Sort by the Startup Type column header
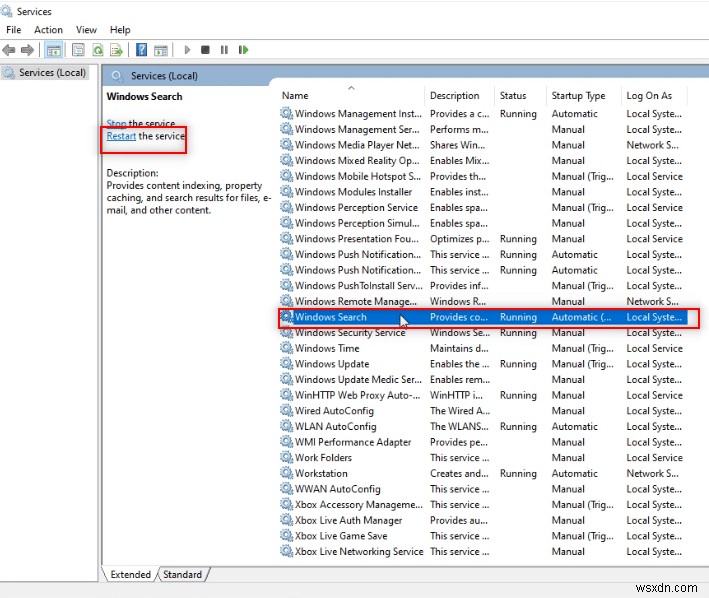The height and width of the screenshot is (598, 709). point(578,96)
